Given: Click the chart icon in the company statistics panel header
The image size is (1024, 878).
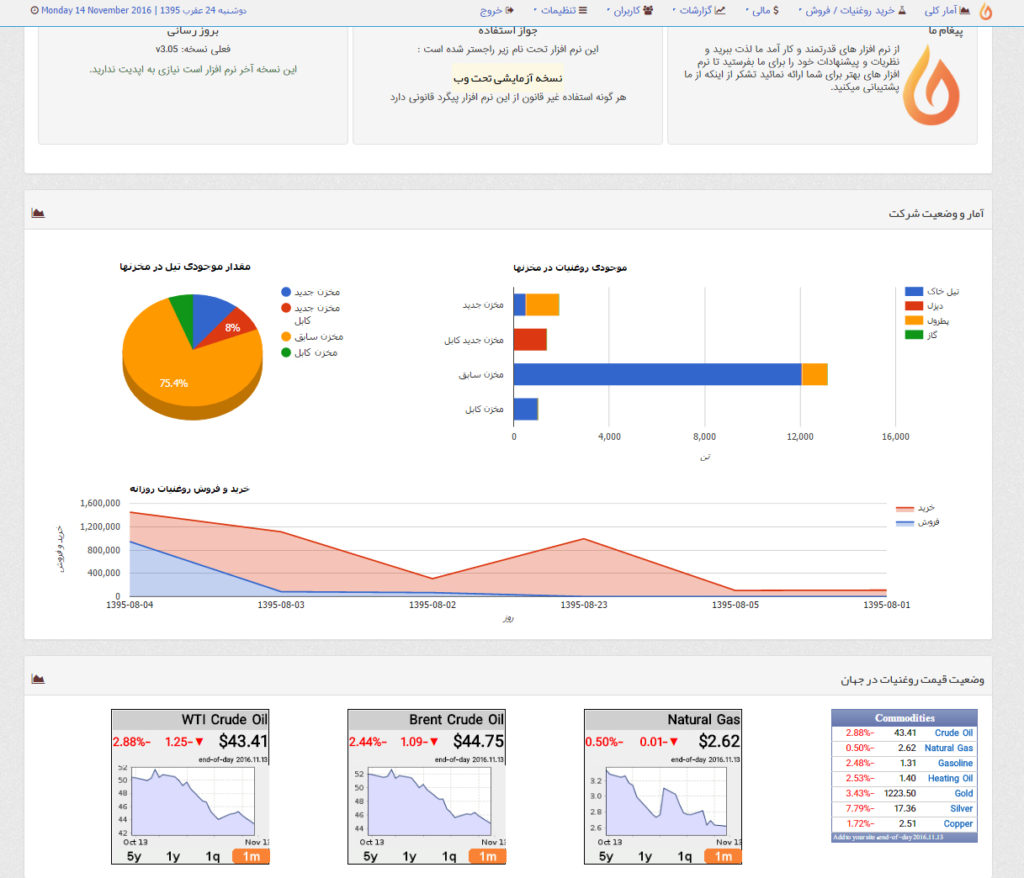Looking at the screenshot, I should 38,212.
